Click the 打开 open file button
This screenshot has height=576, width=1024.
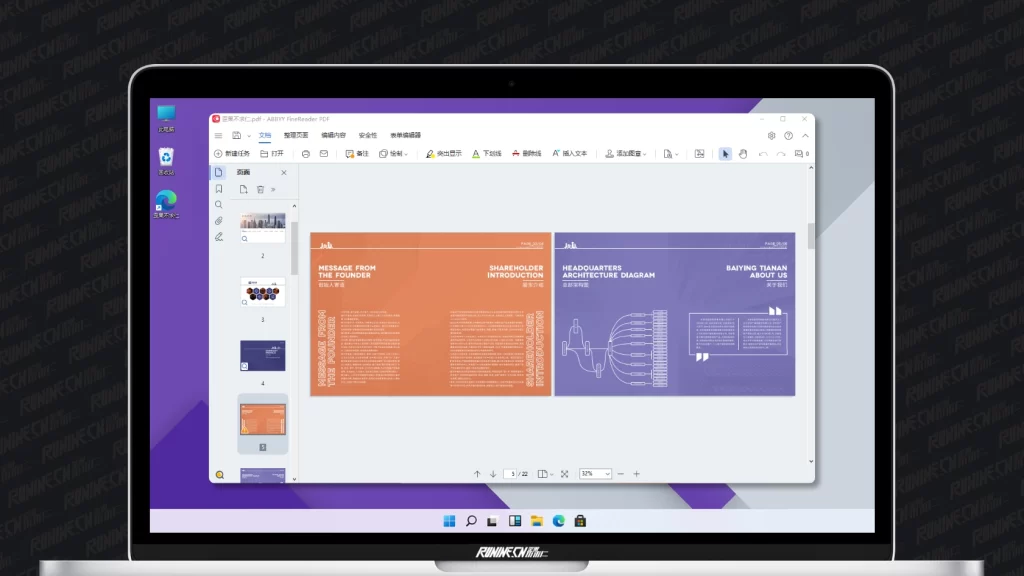[272, 154]
